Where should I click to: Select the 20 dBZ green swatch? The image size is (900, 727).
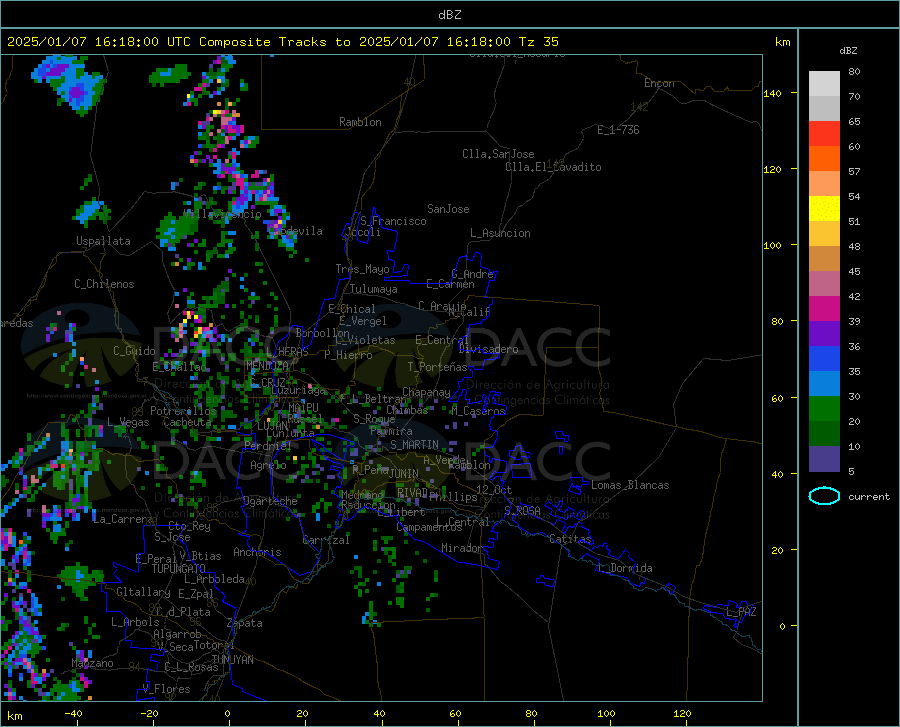pos(824,409)
